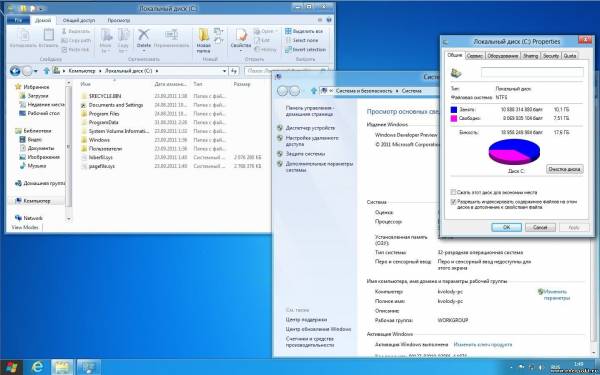Select the pagefile.sys file row
This screenshot has height=375, width=600.
(x=171, y=166)
